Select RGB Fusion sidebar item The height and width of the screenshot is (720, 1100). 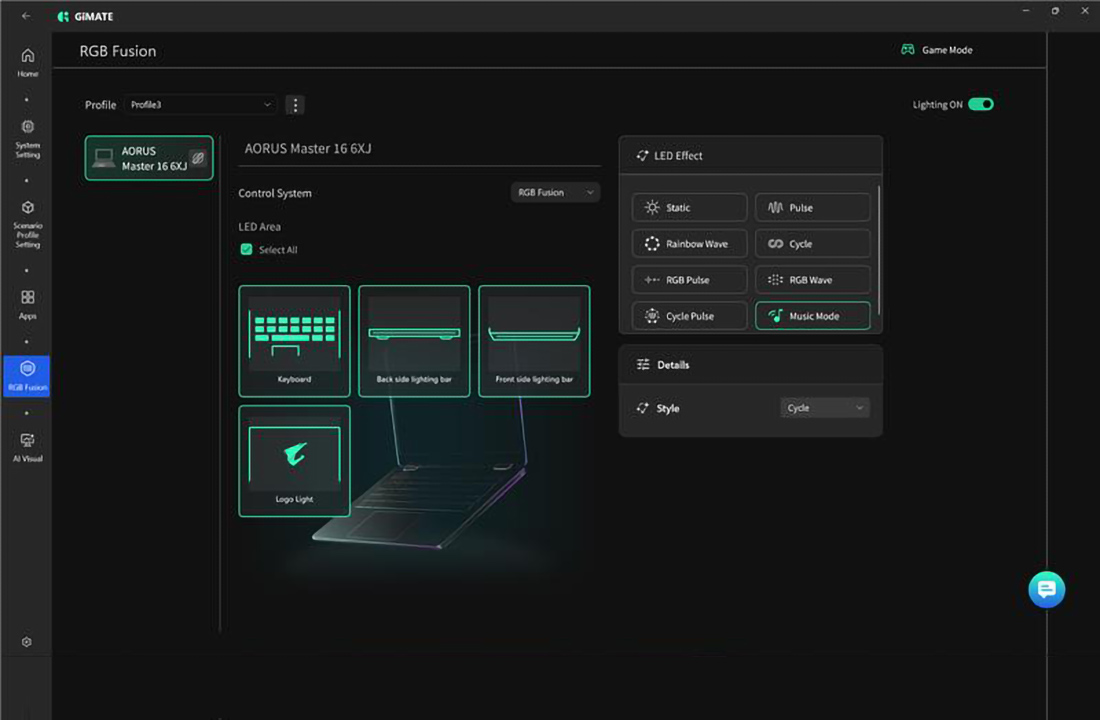tap(27, 375)
